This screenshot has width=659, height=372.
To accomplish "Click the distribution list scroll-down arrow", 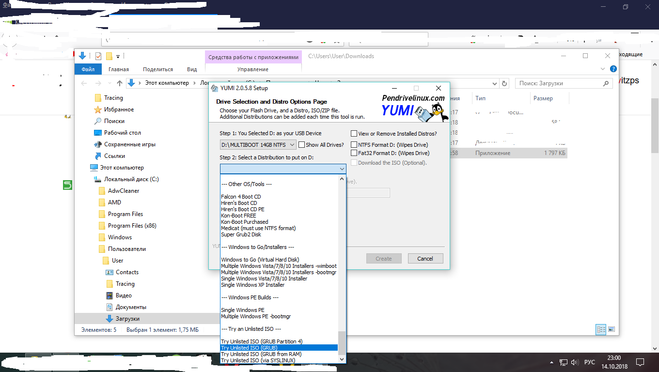I will click(342, 359).
